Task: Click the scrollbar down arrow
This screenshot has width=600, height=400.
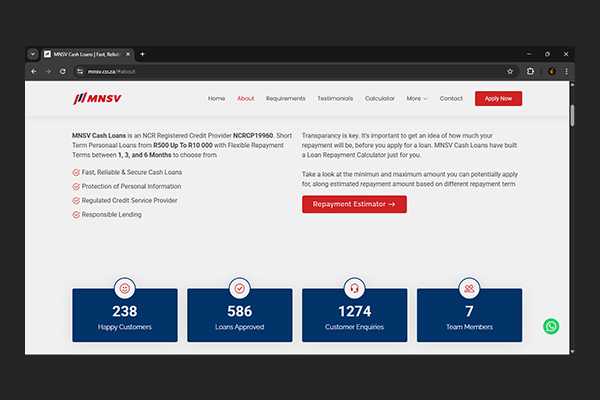Action: (x=572, y=351)
